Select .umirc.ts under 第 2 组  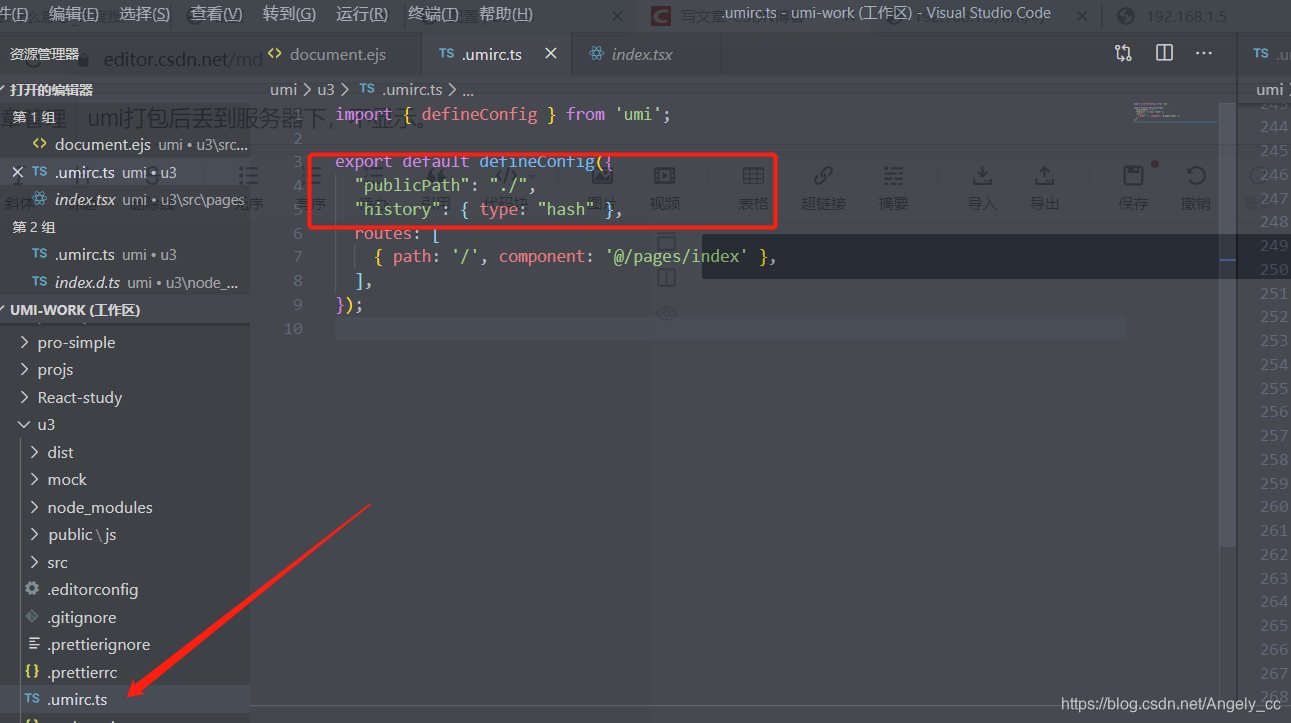125,254
